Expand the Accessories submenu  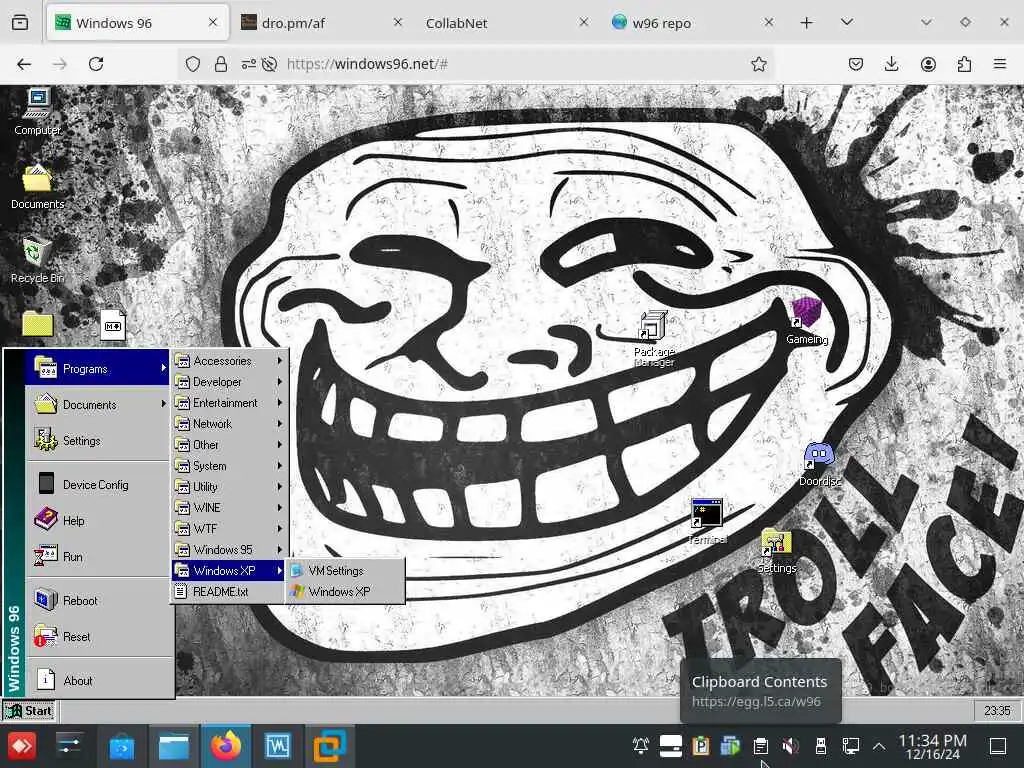(229, 360)
